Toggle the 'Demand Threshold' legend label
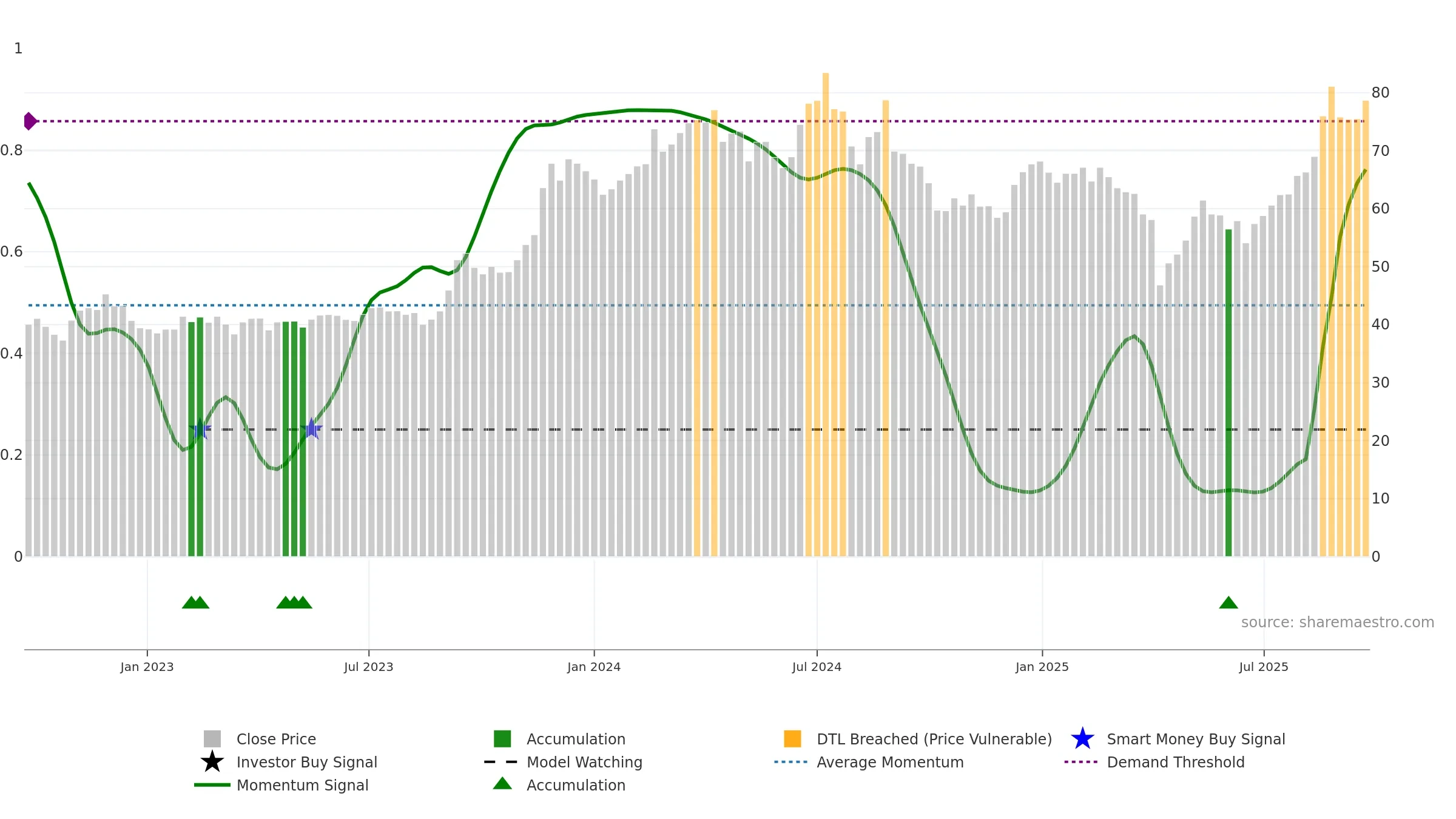The width and height of the screenshot is (1456, 819). coord(1175,762)
